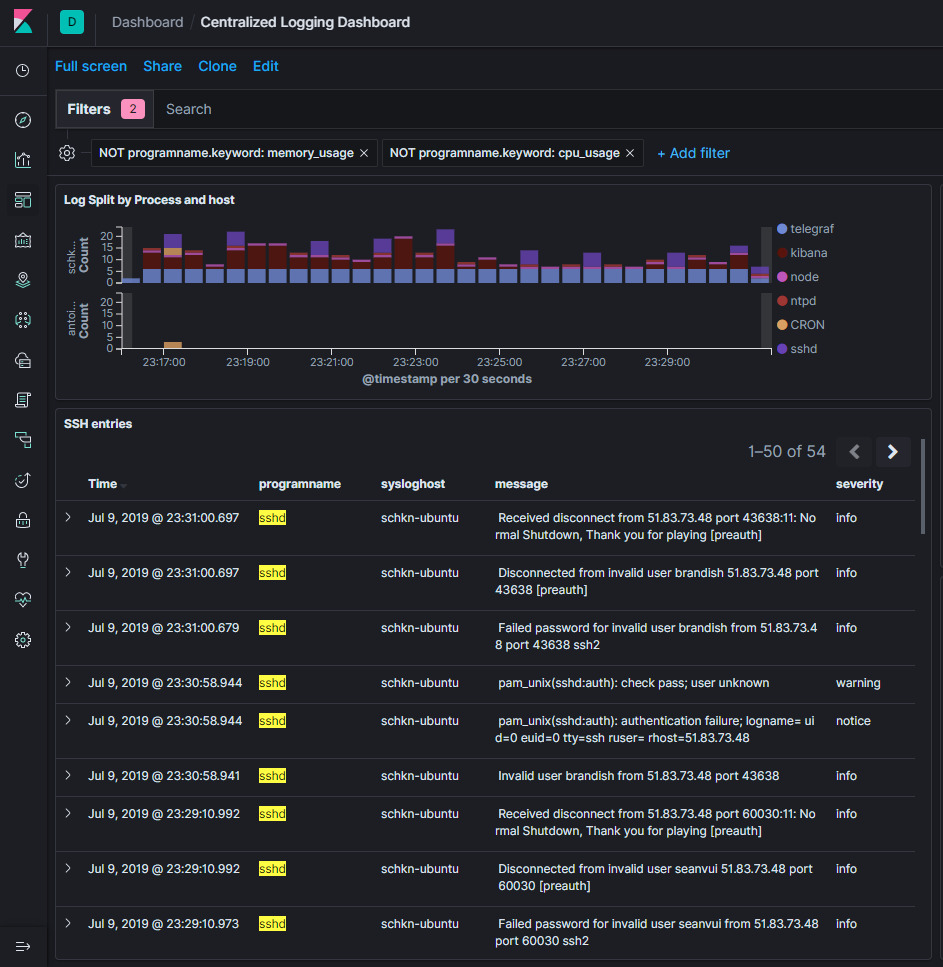Click the '1–50 of 54' pagination text
The image size is (943, 967).
pos(786,451)
